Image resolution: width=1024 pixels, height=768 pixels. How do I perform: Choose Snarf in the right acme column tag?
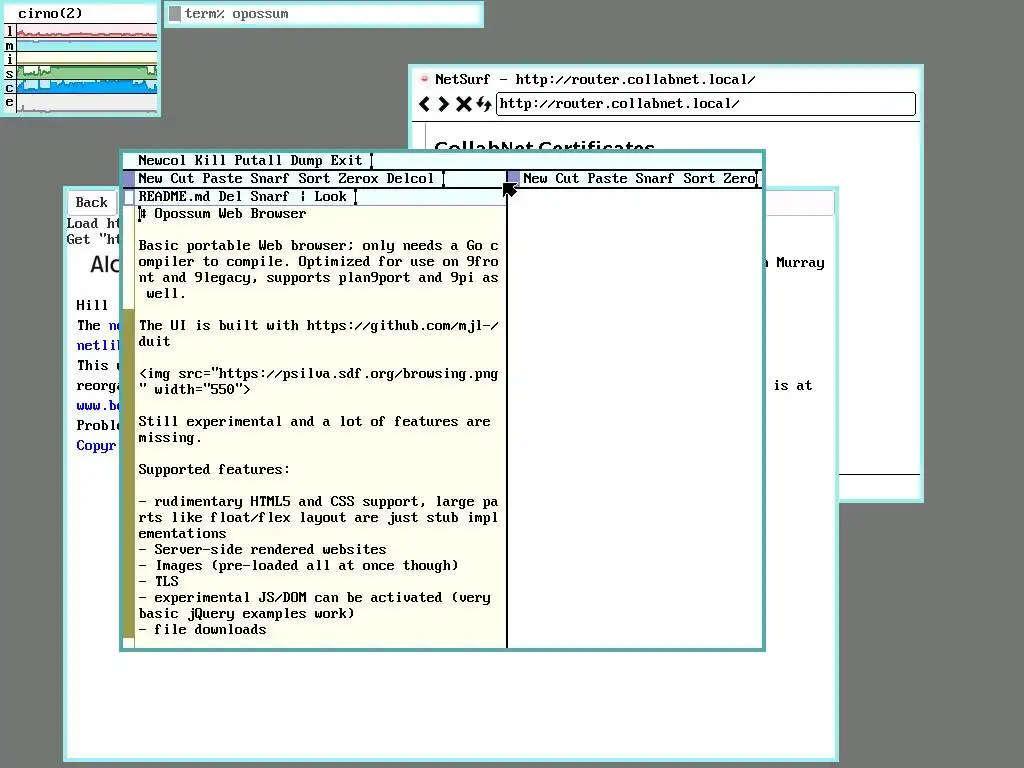tap(654, 178)
